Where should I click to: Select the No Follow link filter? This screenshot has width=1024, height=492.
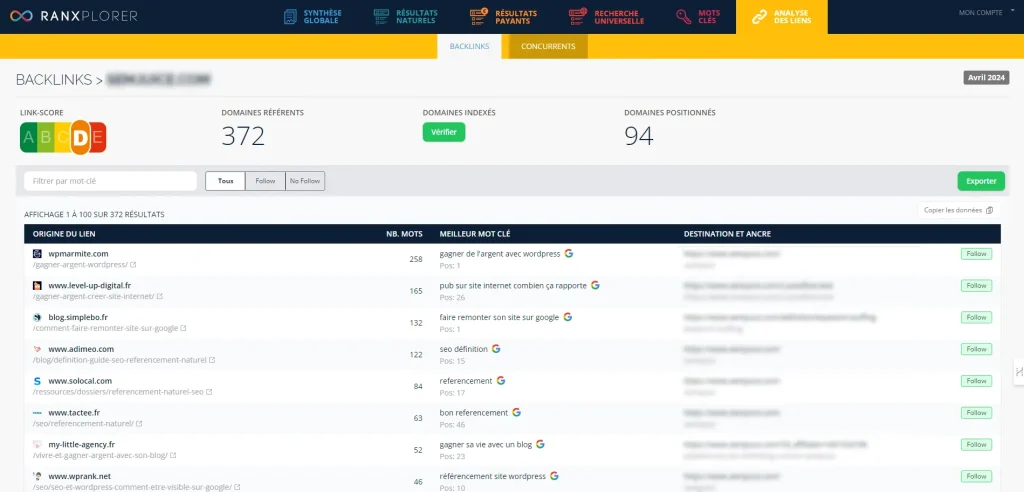point(305,181)
